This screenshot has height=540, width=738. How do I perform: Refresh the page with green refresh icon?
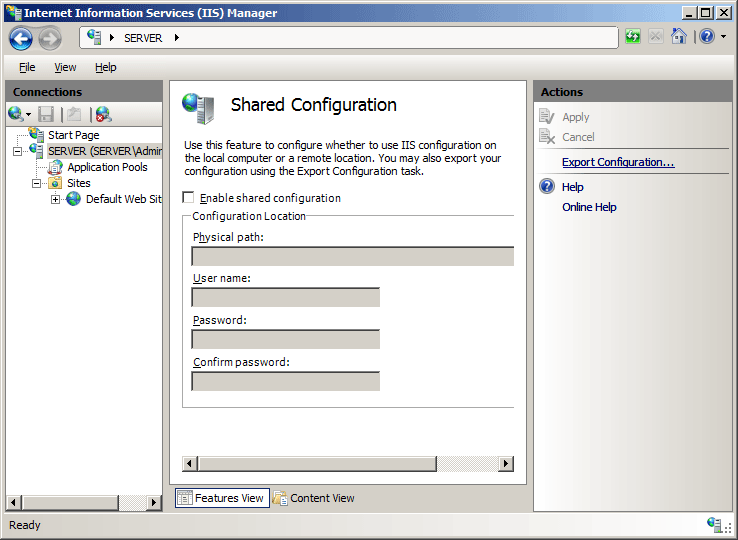click(x=633, y=36)
